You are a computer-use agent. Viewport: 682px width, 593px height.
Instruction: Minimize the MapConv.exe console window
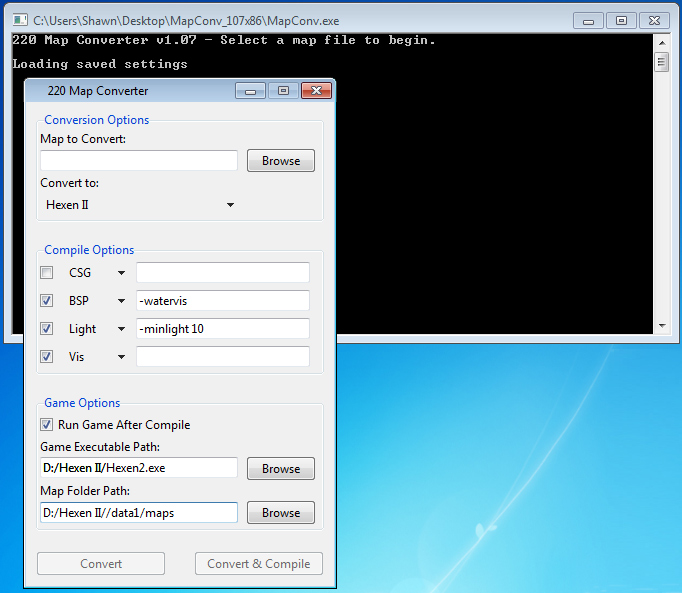(588, 21)
